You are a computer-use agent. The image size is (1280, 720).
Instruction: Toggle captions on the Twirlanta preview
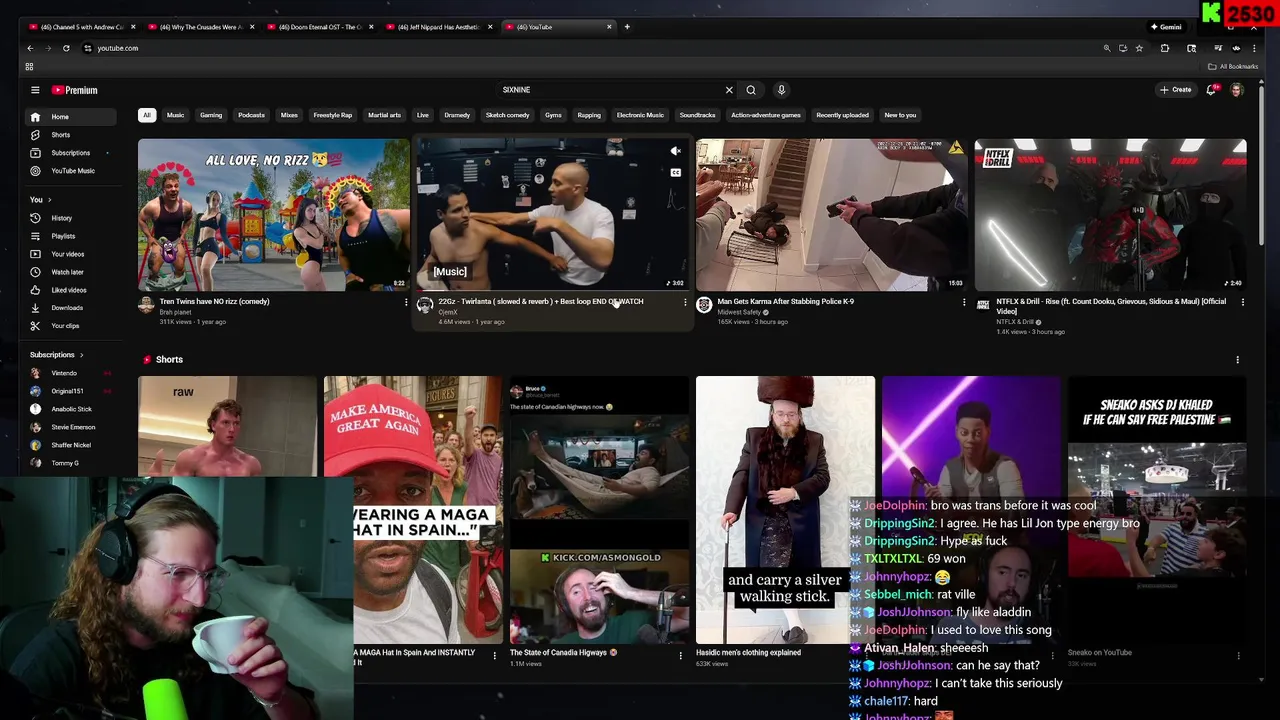[x=675, y=173]
